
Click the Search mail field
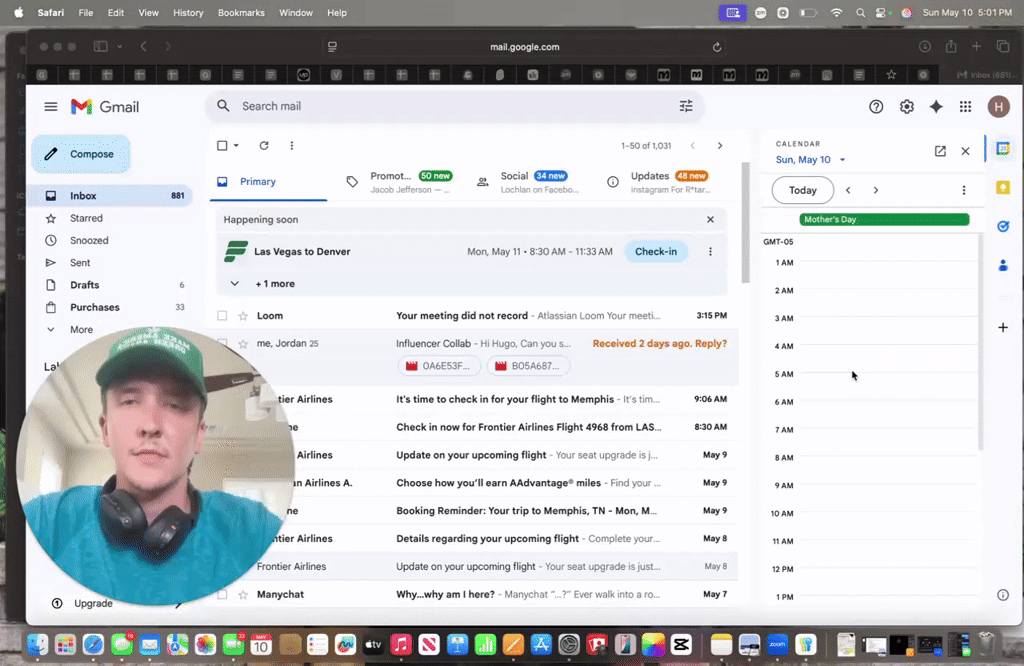456,106
